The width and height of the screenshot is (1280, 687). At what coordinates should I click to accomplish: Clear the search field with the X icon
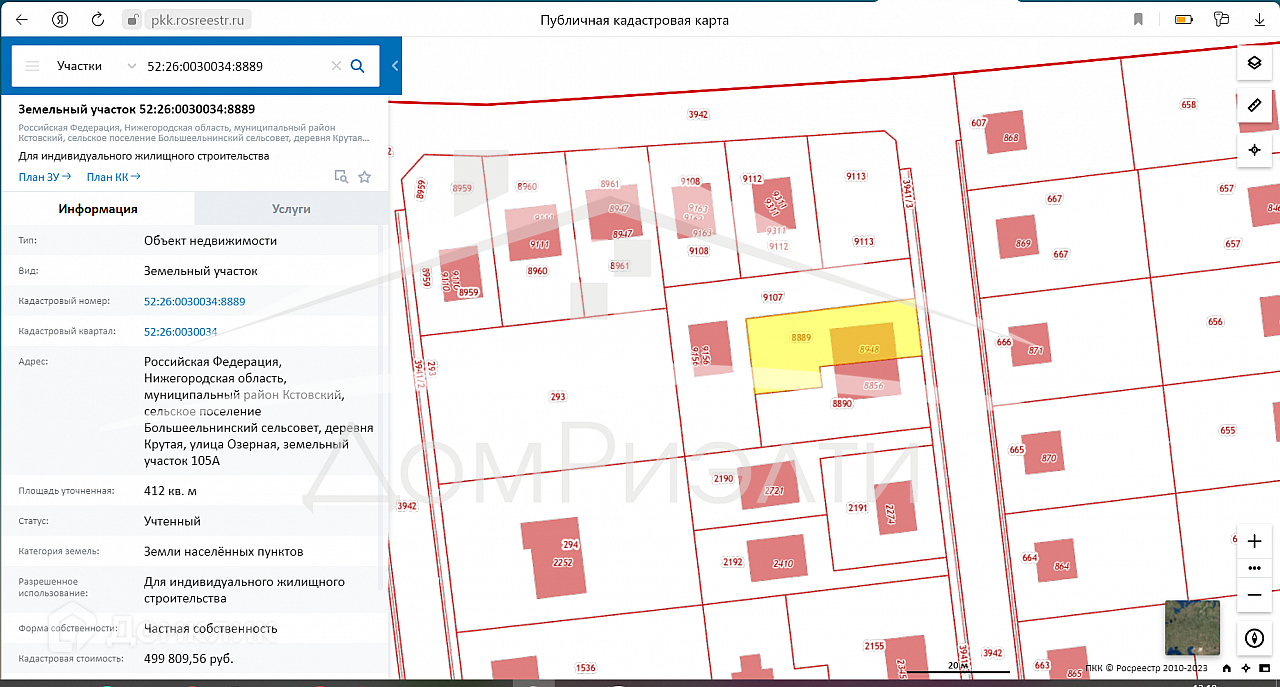click(x=336, y=66)
